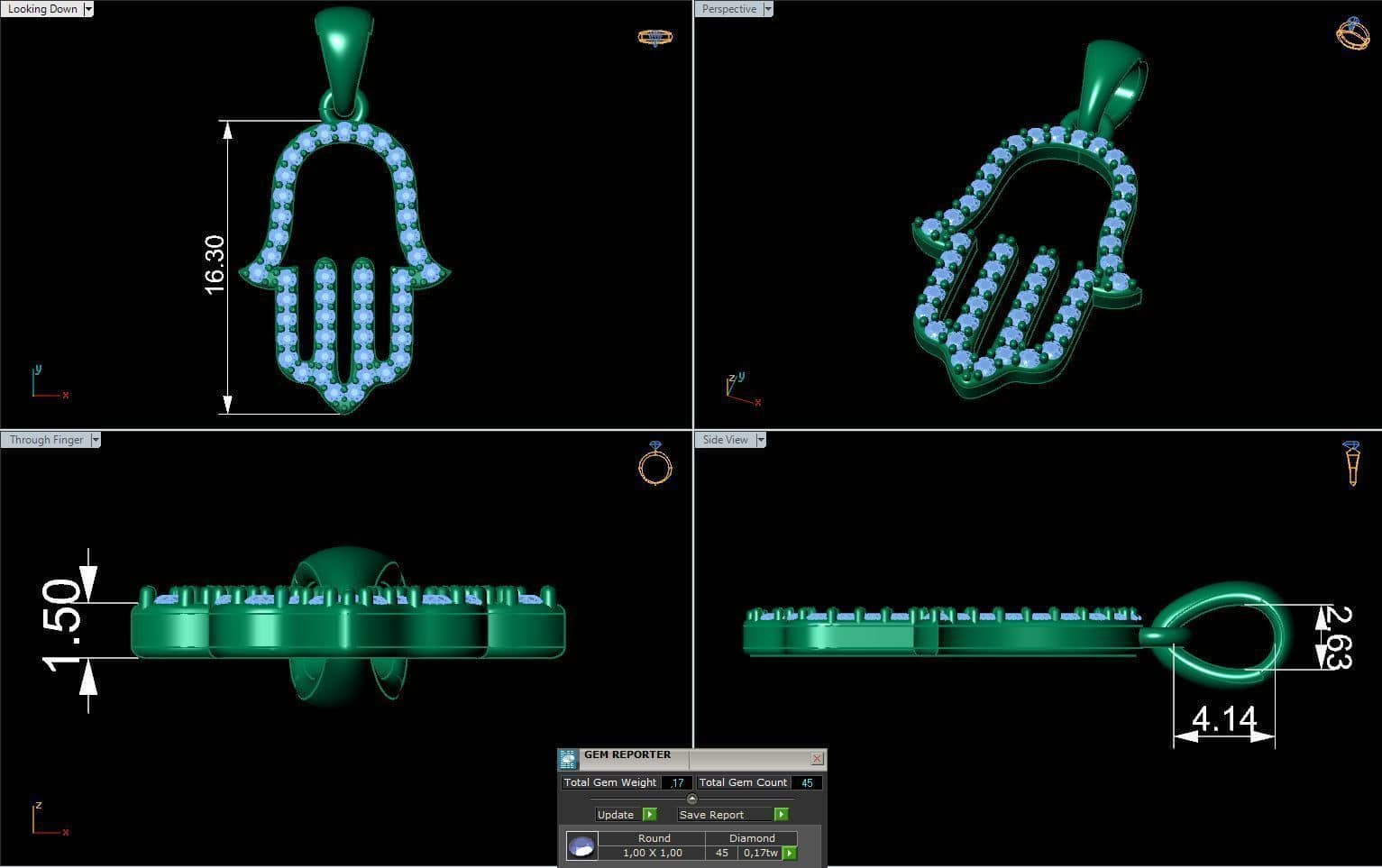Viewport: 1382px width, 868px height.
Task: Close the Gem Reporter panel
Action: tap(817, 759)
